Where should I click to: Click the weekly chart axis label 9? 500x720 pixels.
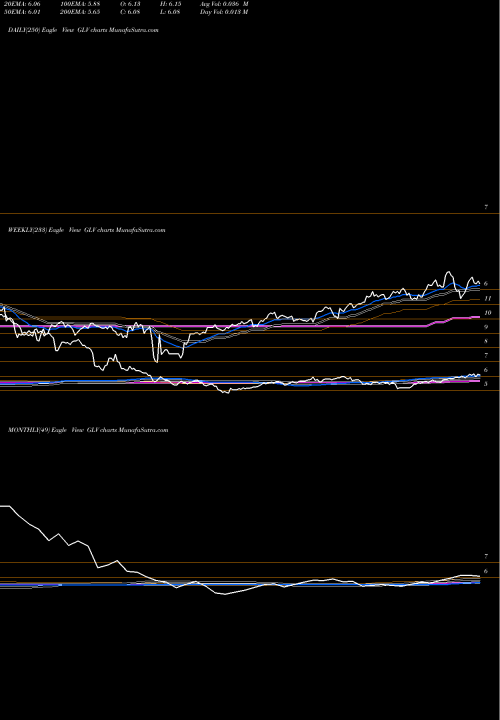486,327
